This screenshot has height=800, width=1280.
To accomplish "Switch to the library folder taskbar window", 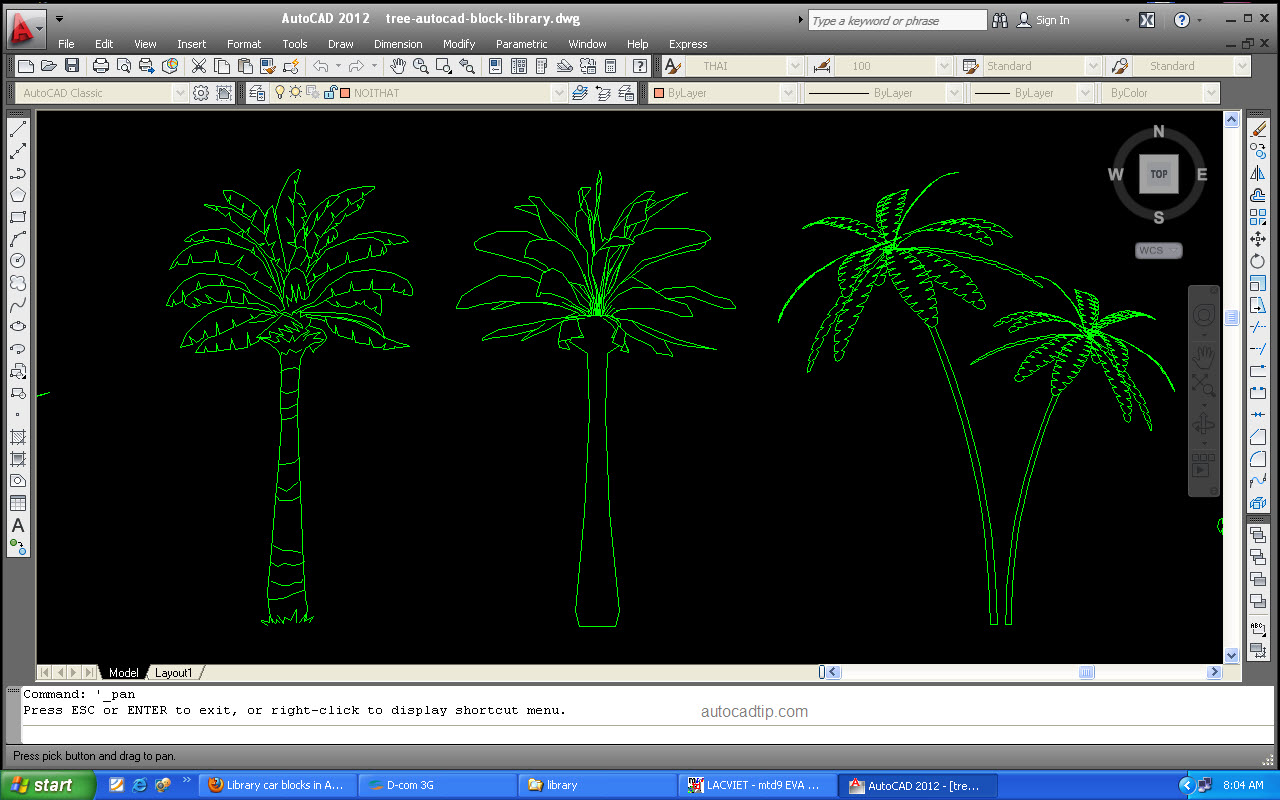I will (596, 785).
